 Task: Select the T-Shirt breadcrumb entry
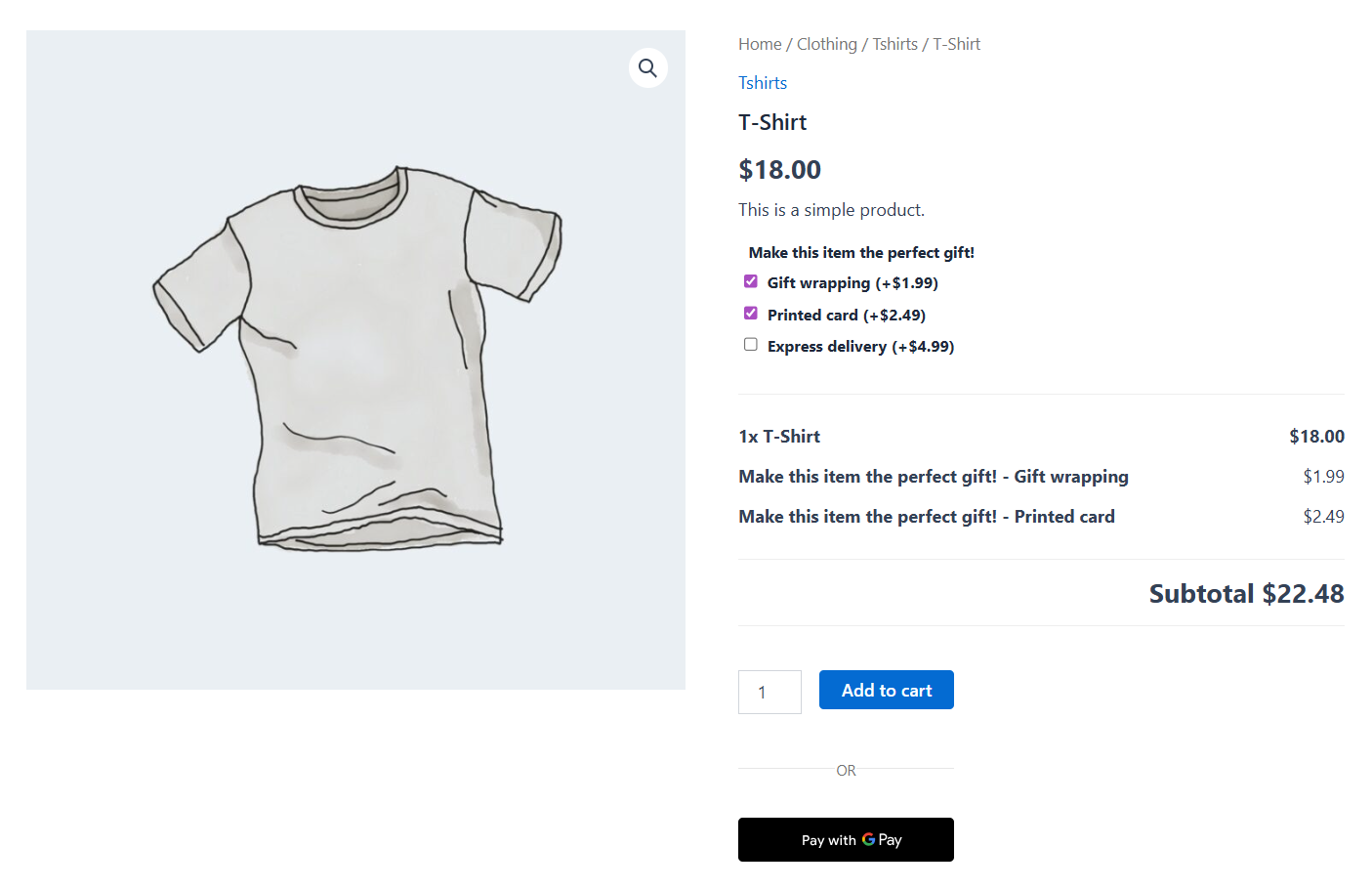pyautogui.click(x=956, y=43)
